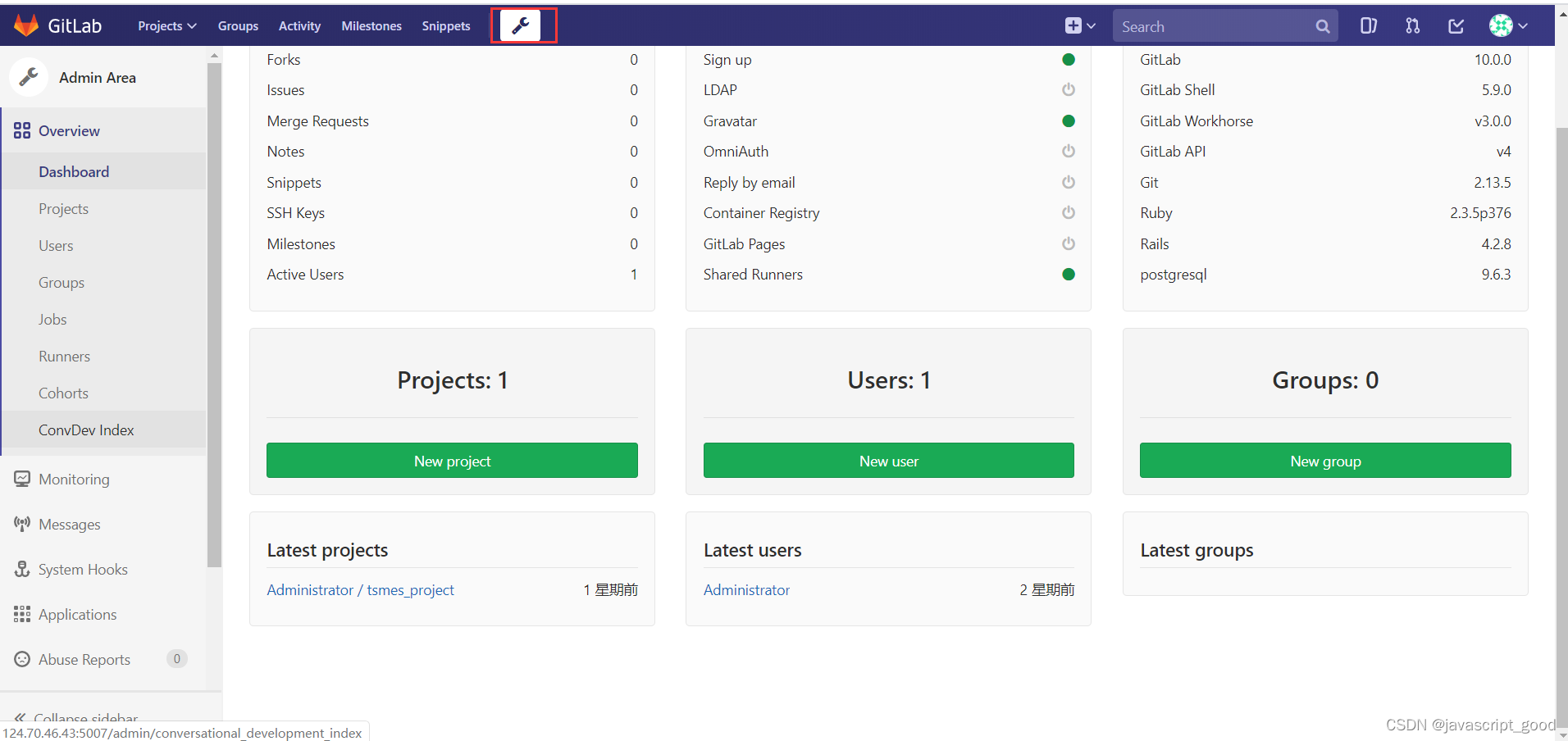Open the Issues icon in navbar
The width and height of the screenshot is (1568, 741).
coord(1368,26)
